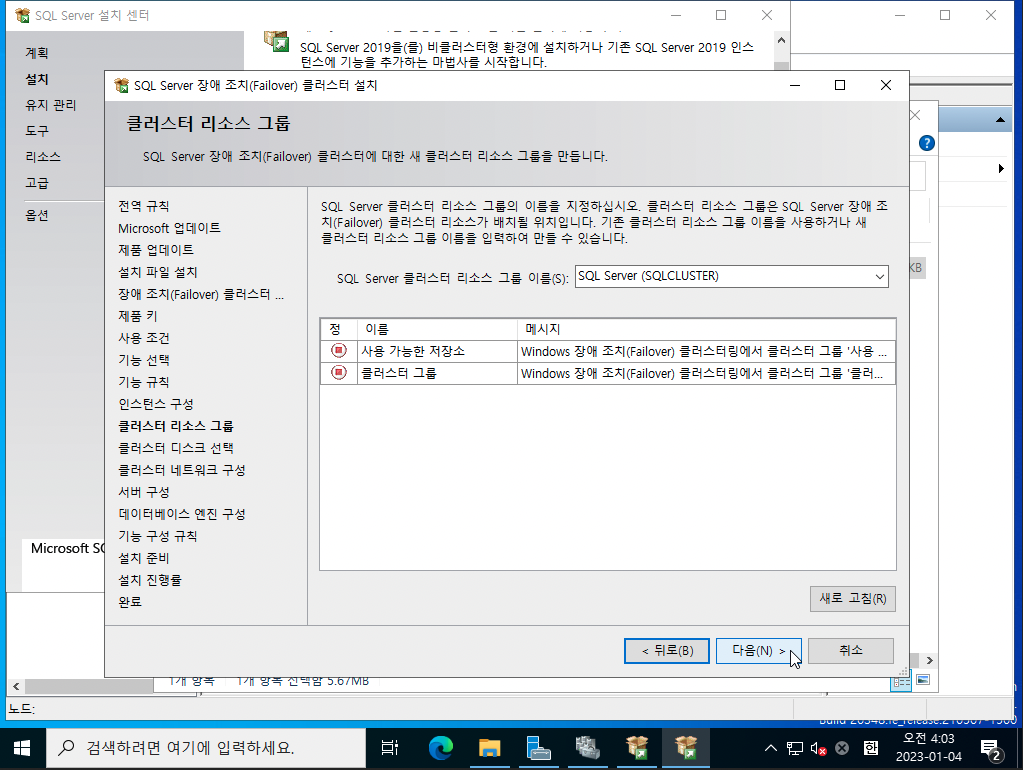Open Failover Cluster Manager taskbar icon
The image size is (1023, 770).
(x=587, y=748)
